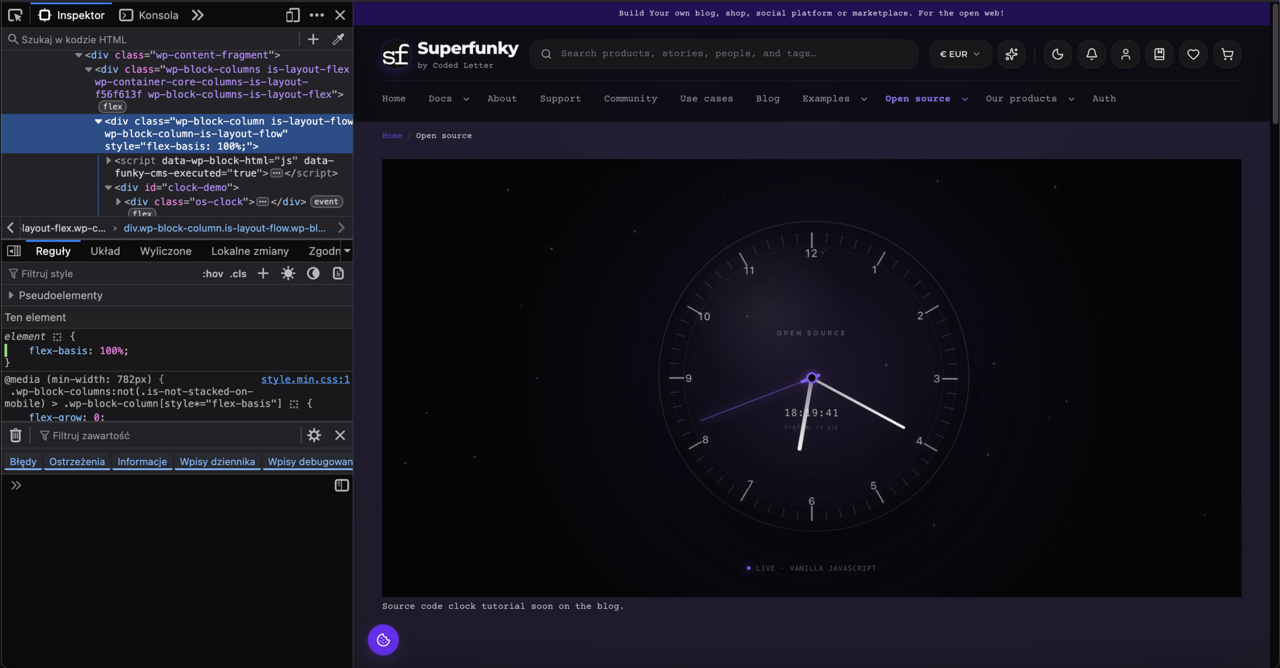The width and height of the screenshot is (1280, 668).
Task: Click the product search field
Action: (724, 54)
